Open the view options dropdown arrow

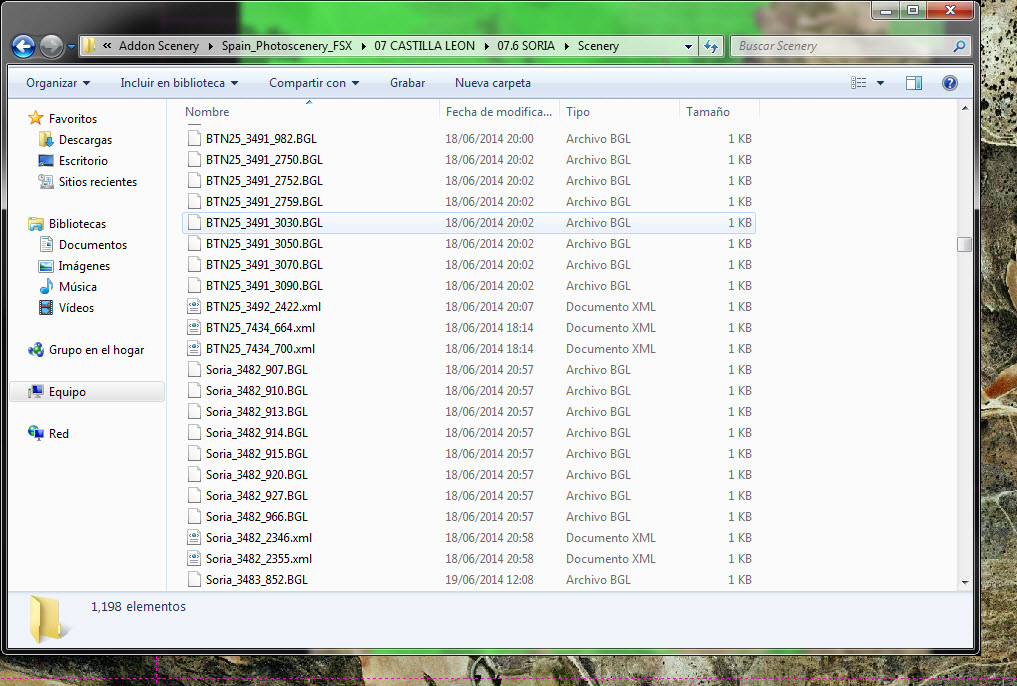[880, 83]
